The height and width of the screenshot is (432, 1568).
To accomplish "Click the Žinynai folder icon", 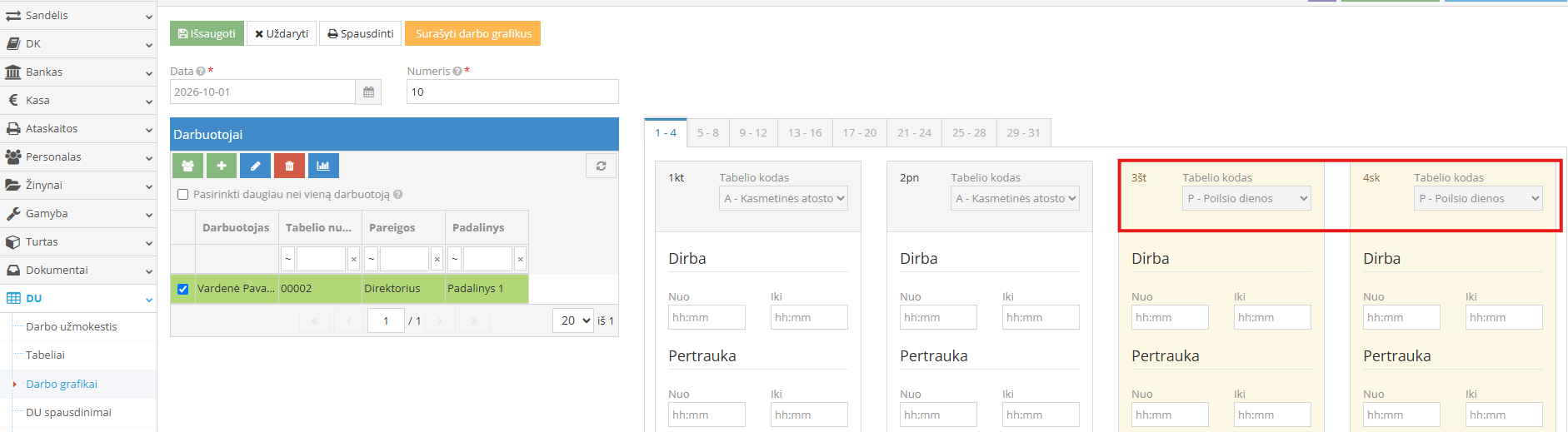I will click(12, 186).
